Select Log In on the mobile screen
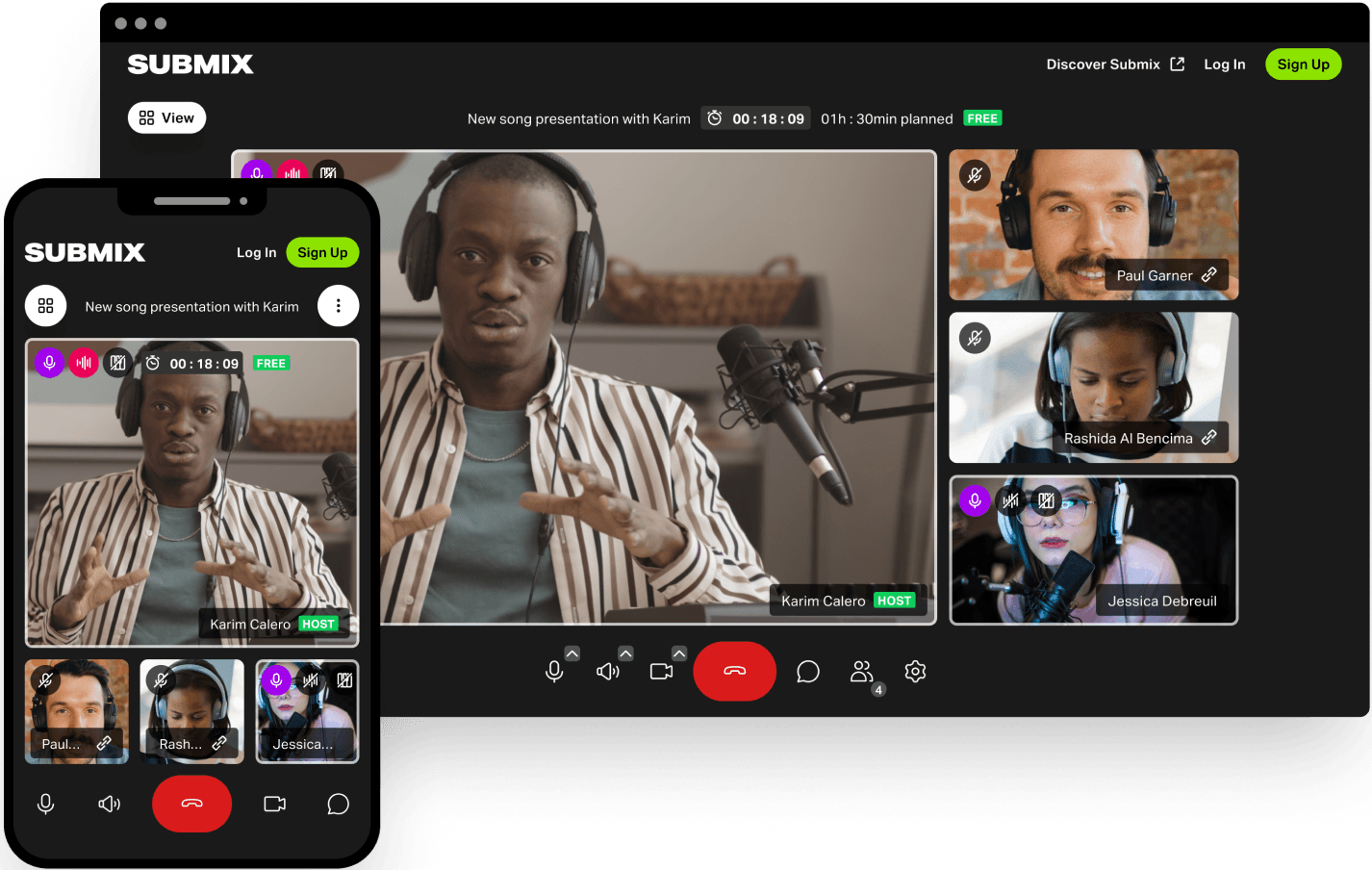This screenshot has width=1372, height=870. [x=256, y=252]
